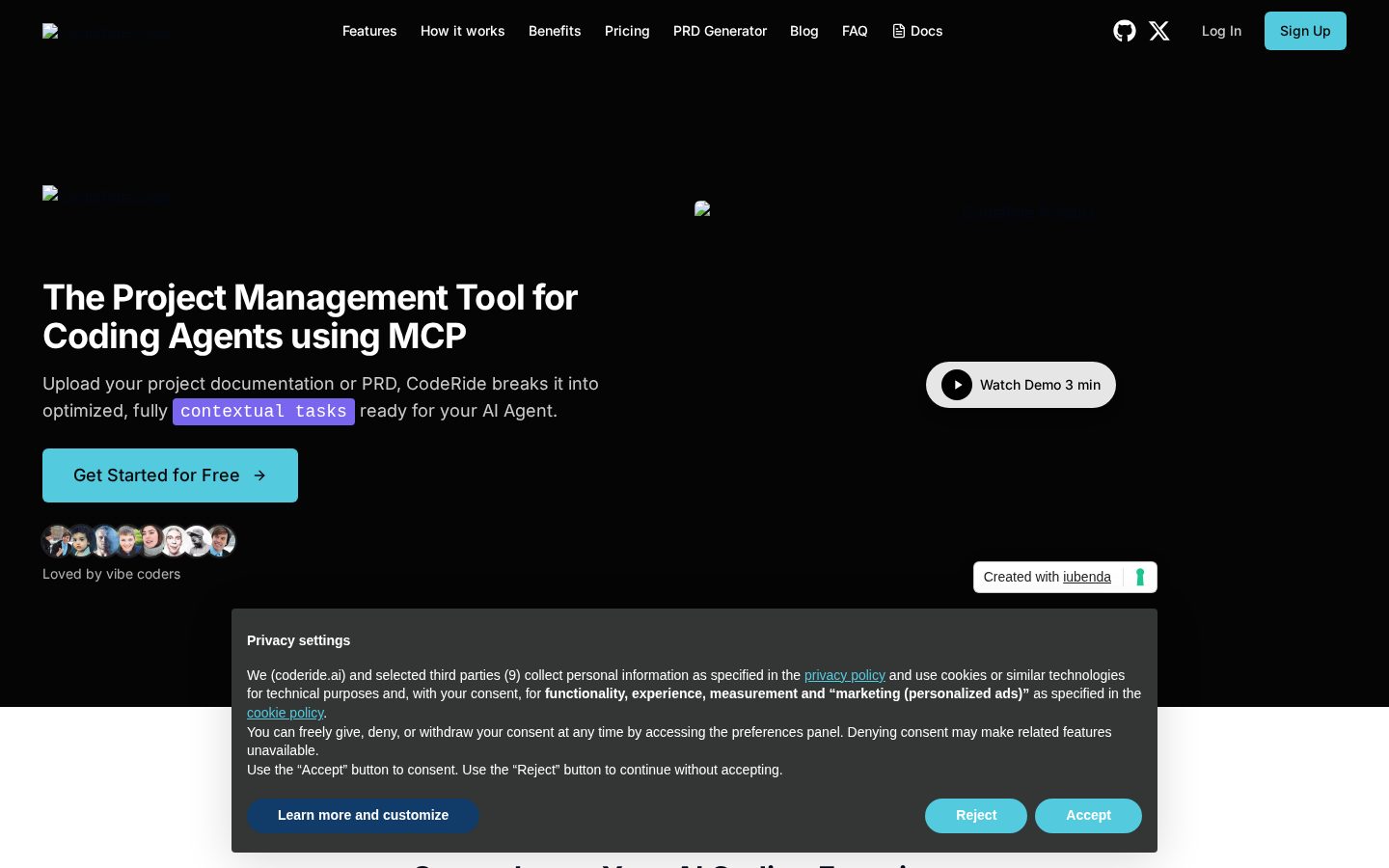
Task: Click the Log In link
Action: (x=1221, y=31)
